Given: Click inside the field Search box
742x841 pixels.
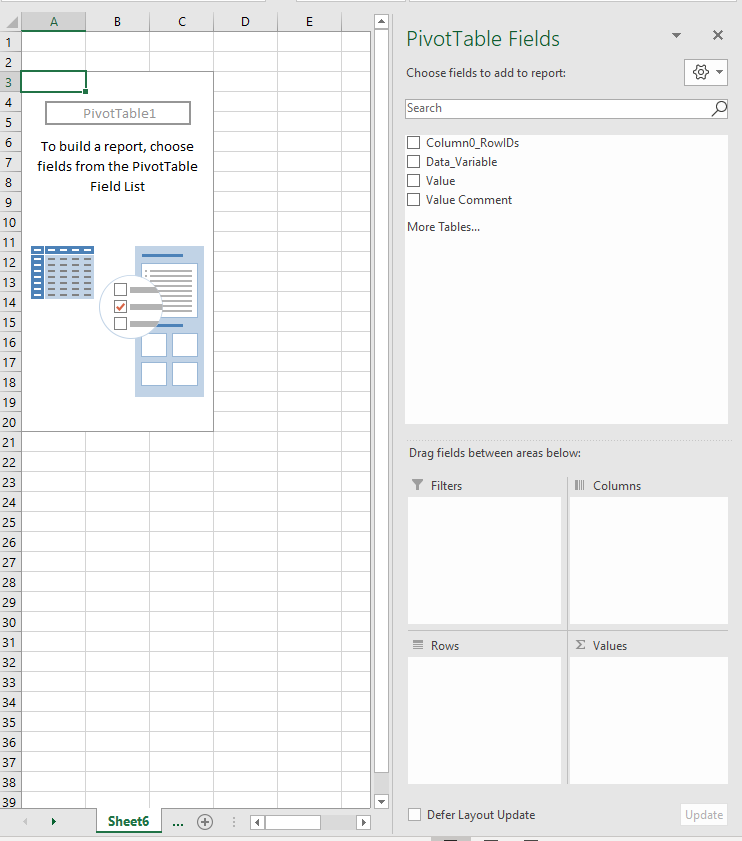Looking at the screenshot, I should click(555, 109).
